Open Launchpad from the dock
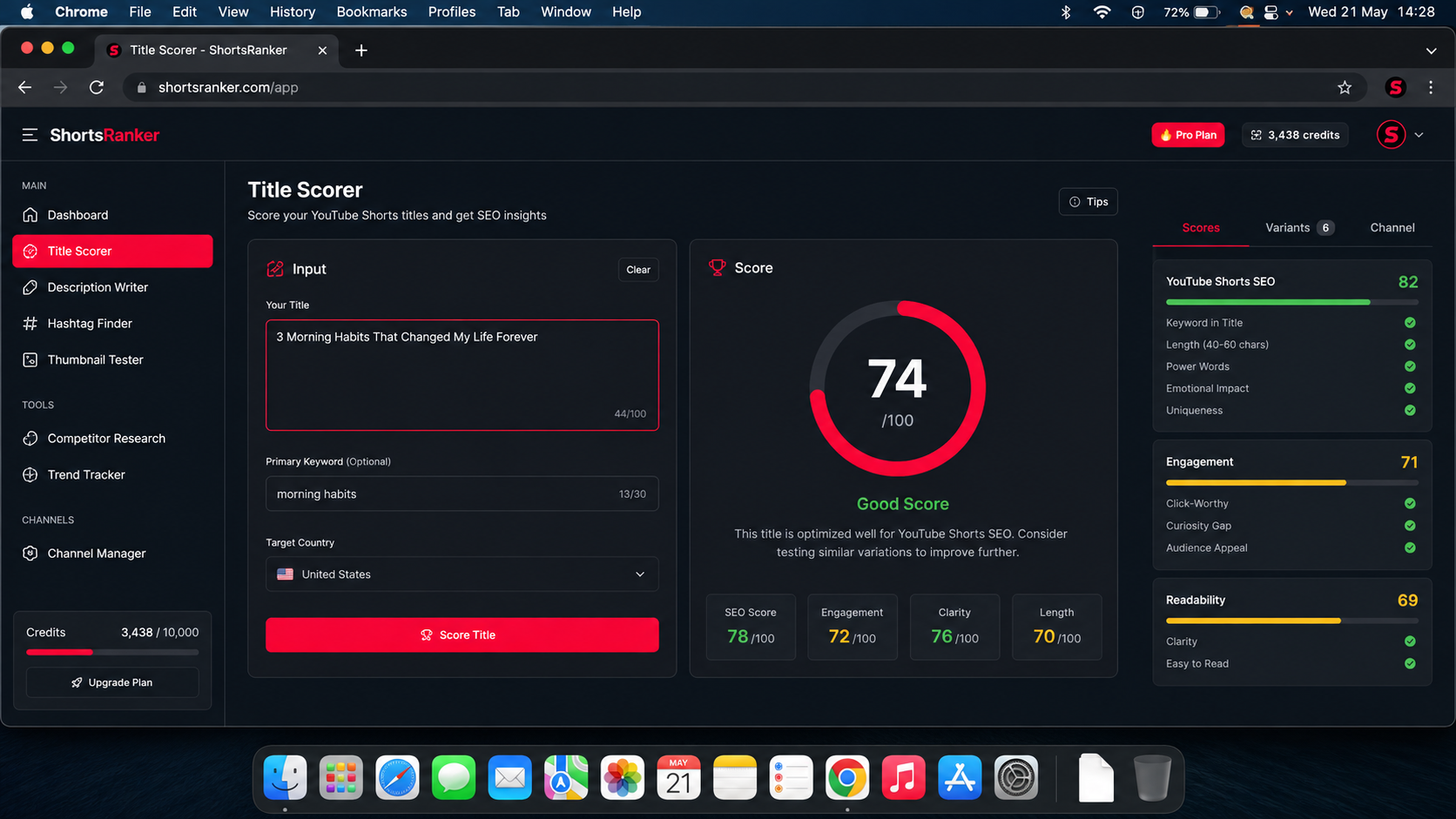1456x819 pixels. tap(341, 777)
